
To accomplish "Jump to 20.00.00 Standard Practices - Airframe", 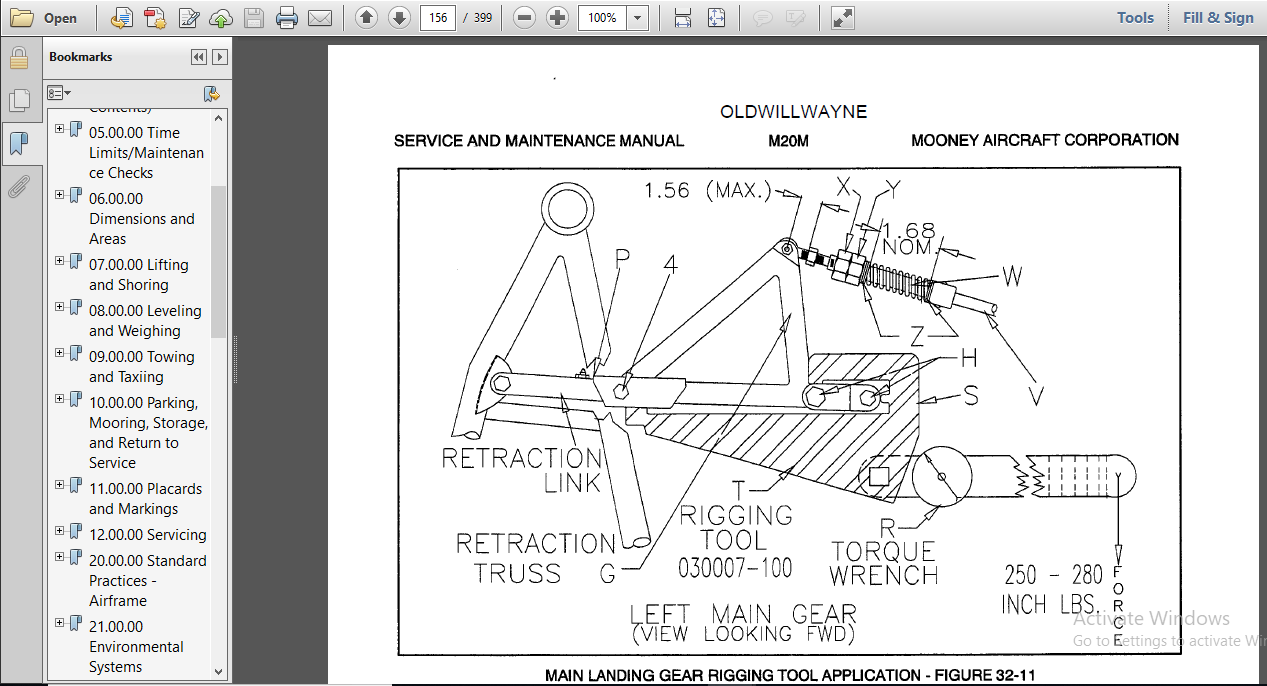I will click(x=147, y=580).
